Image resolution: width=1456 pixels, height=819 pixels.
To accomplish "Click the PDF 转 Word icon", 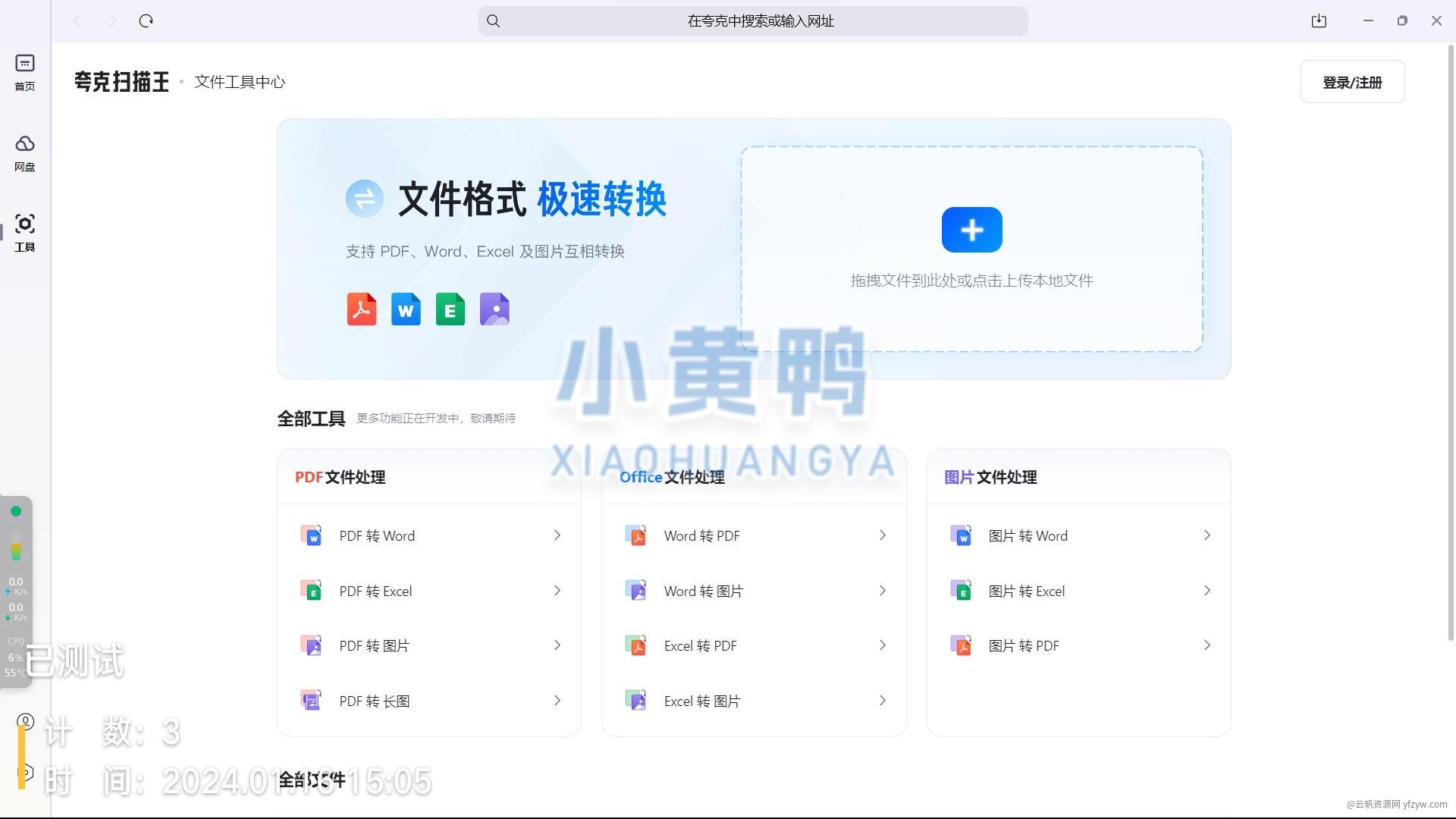I will click(x=312, y=535).
